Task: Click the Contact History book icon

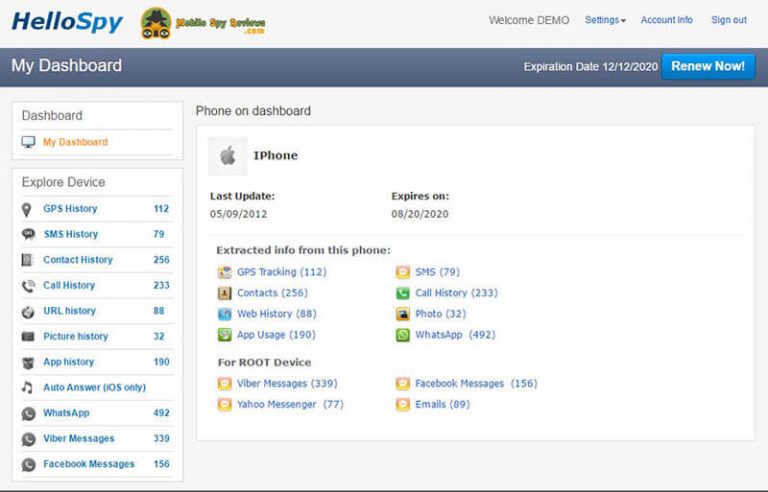Action: (x=27, y=260)
